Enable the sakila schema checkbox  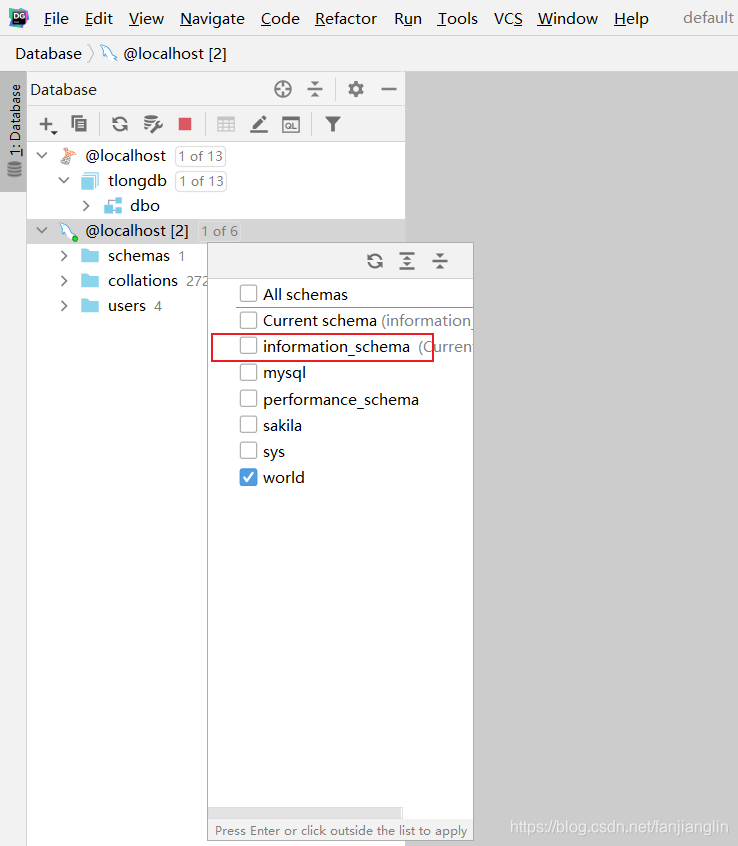tap(248, 425)
